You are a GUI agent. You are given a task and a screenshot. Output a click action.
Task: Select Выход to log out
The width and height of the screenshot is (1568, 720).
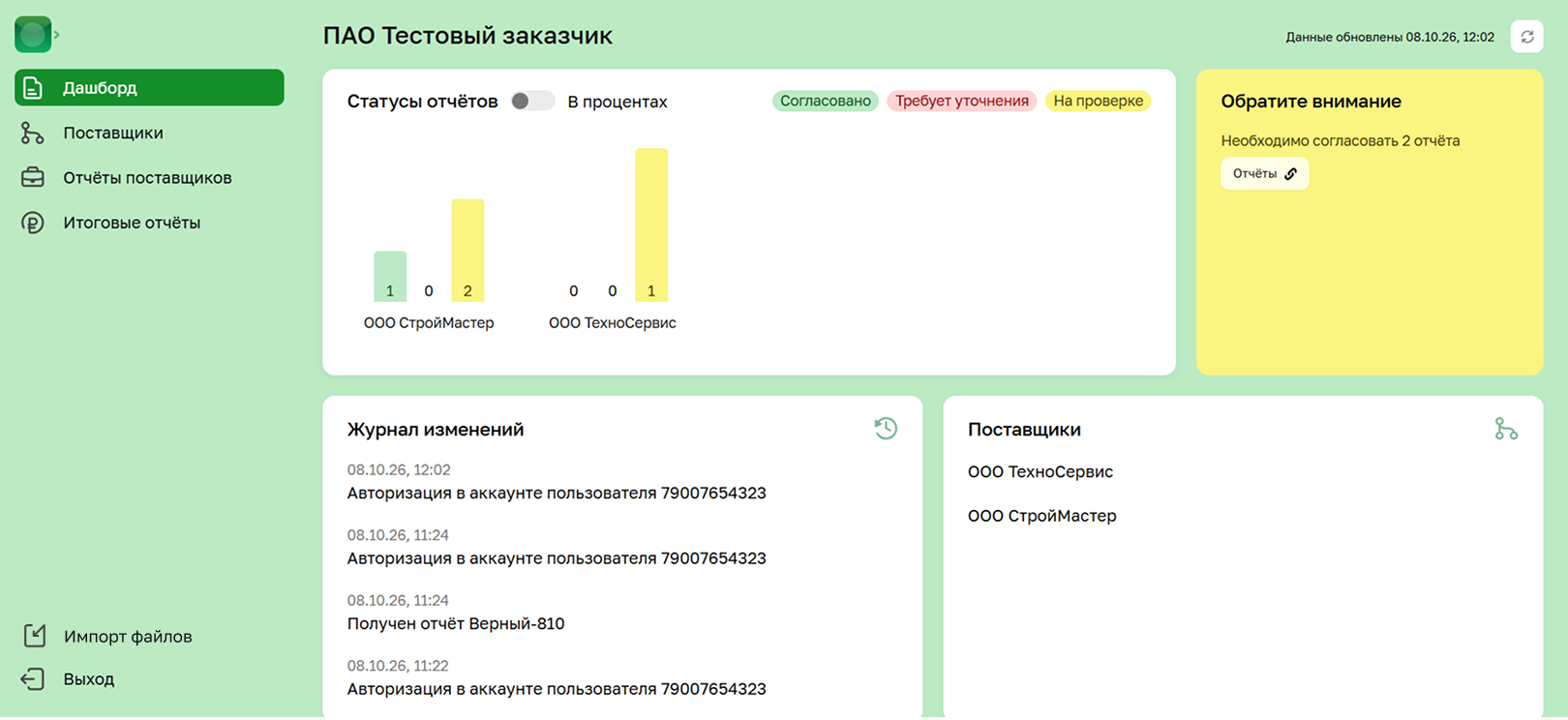pos(89,679)
